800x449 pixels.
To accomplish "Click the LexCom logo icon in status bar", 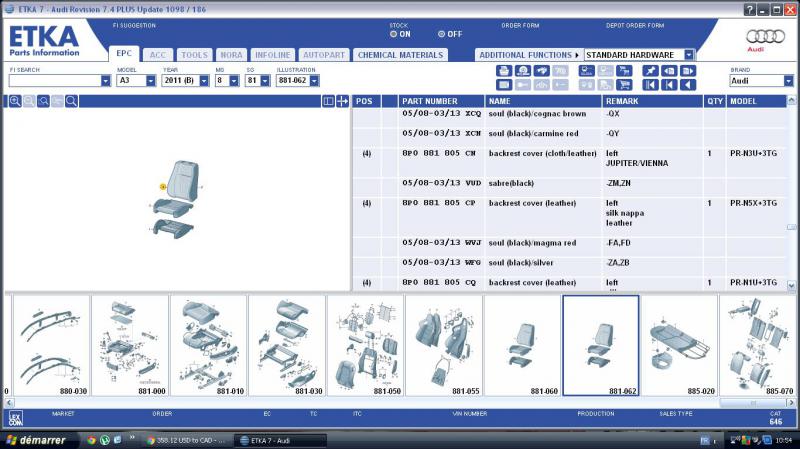I will pos(16,418).
